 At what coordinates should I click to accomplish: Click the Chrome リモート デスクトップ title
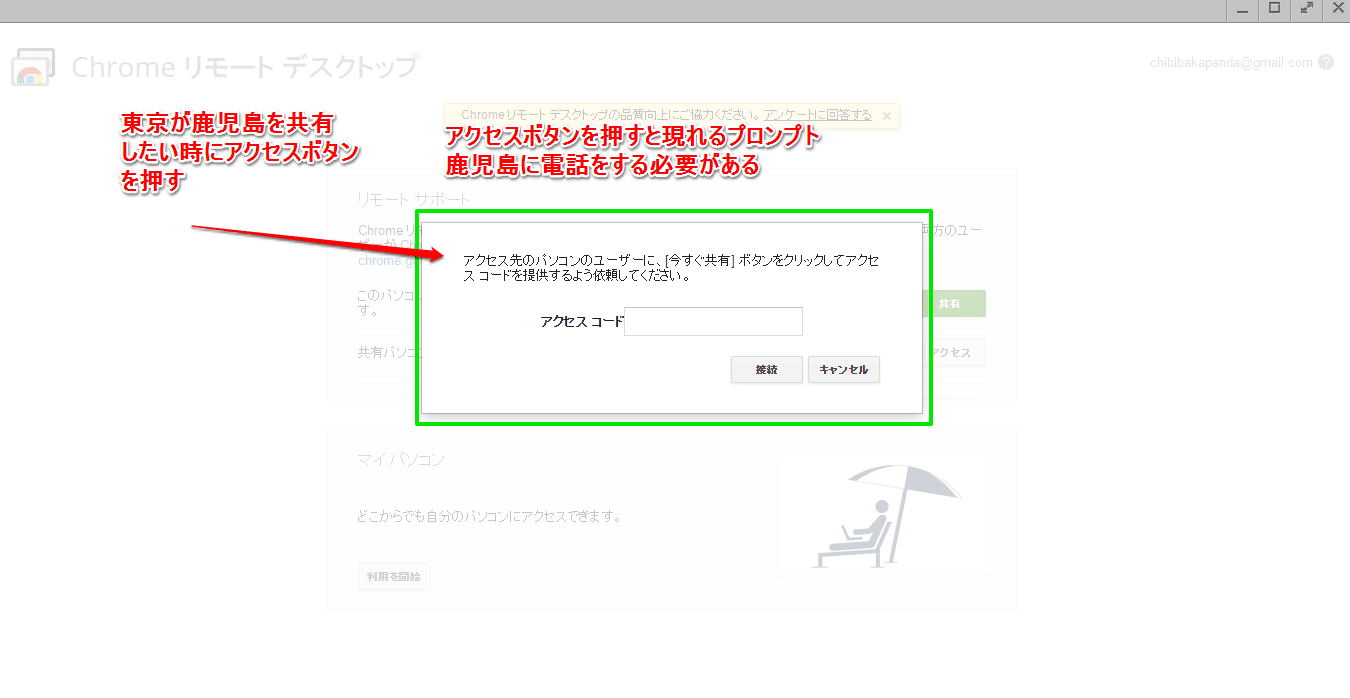click(245, 67)
